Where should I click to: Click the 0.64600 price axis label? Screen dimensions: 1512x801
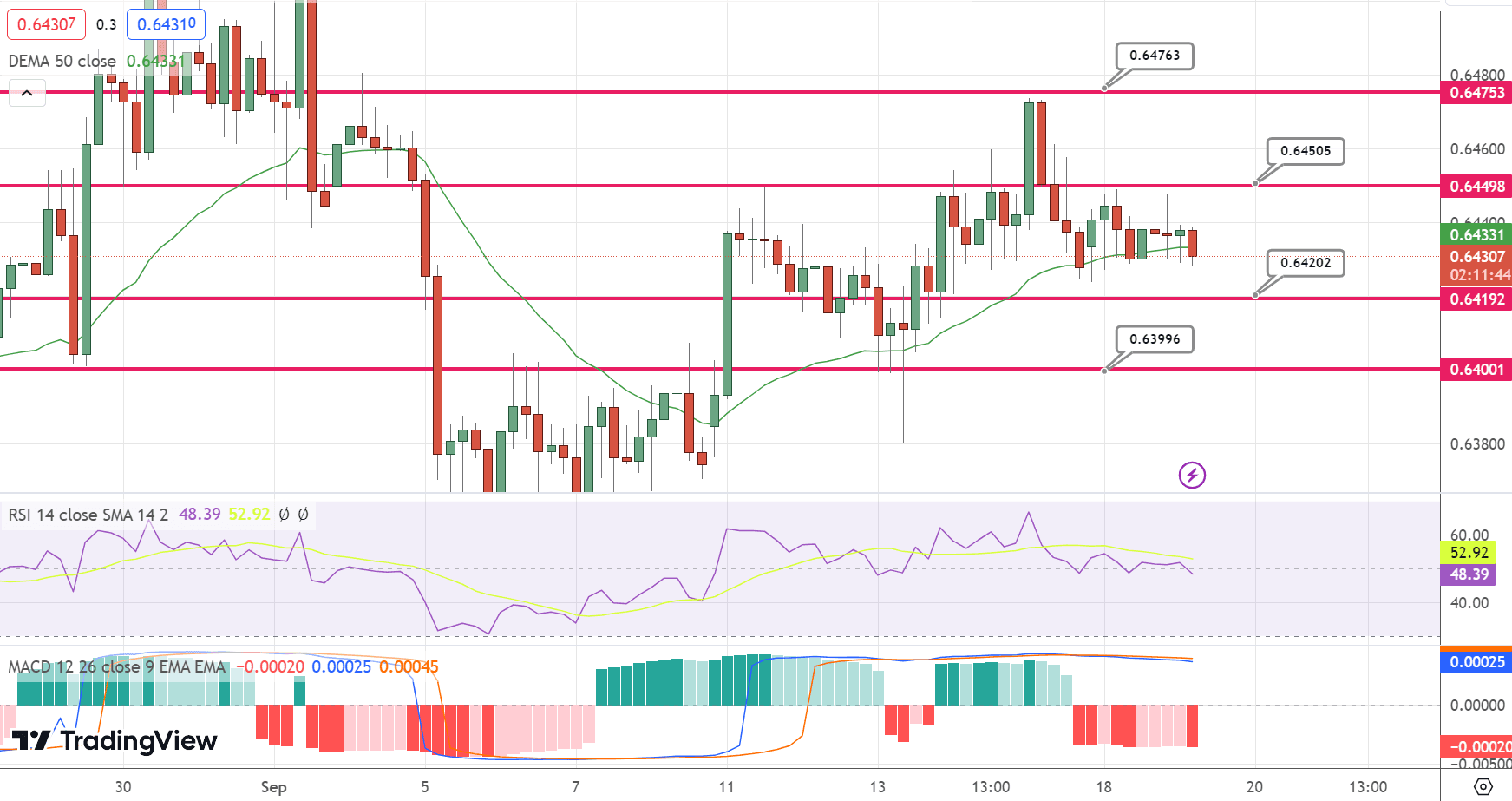(x=1477, y=149)
